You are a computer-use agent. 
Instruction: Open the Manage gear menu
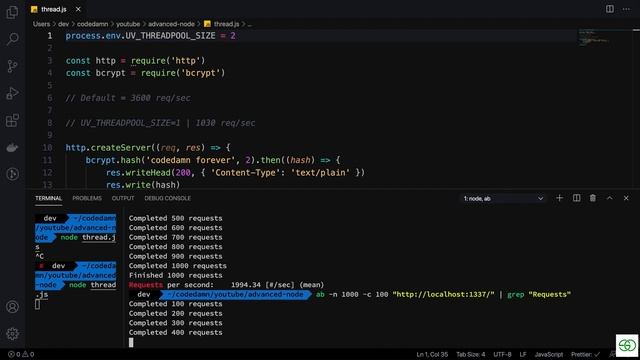point(12,333)
